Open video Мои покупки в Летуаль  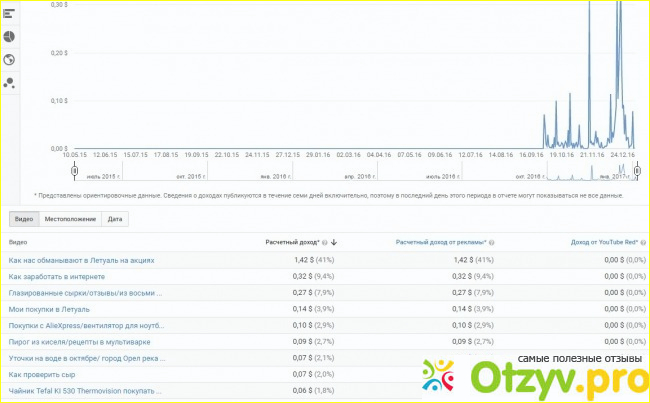(48, 309)
